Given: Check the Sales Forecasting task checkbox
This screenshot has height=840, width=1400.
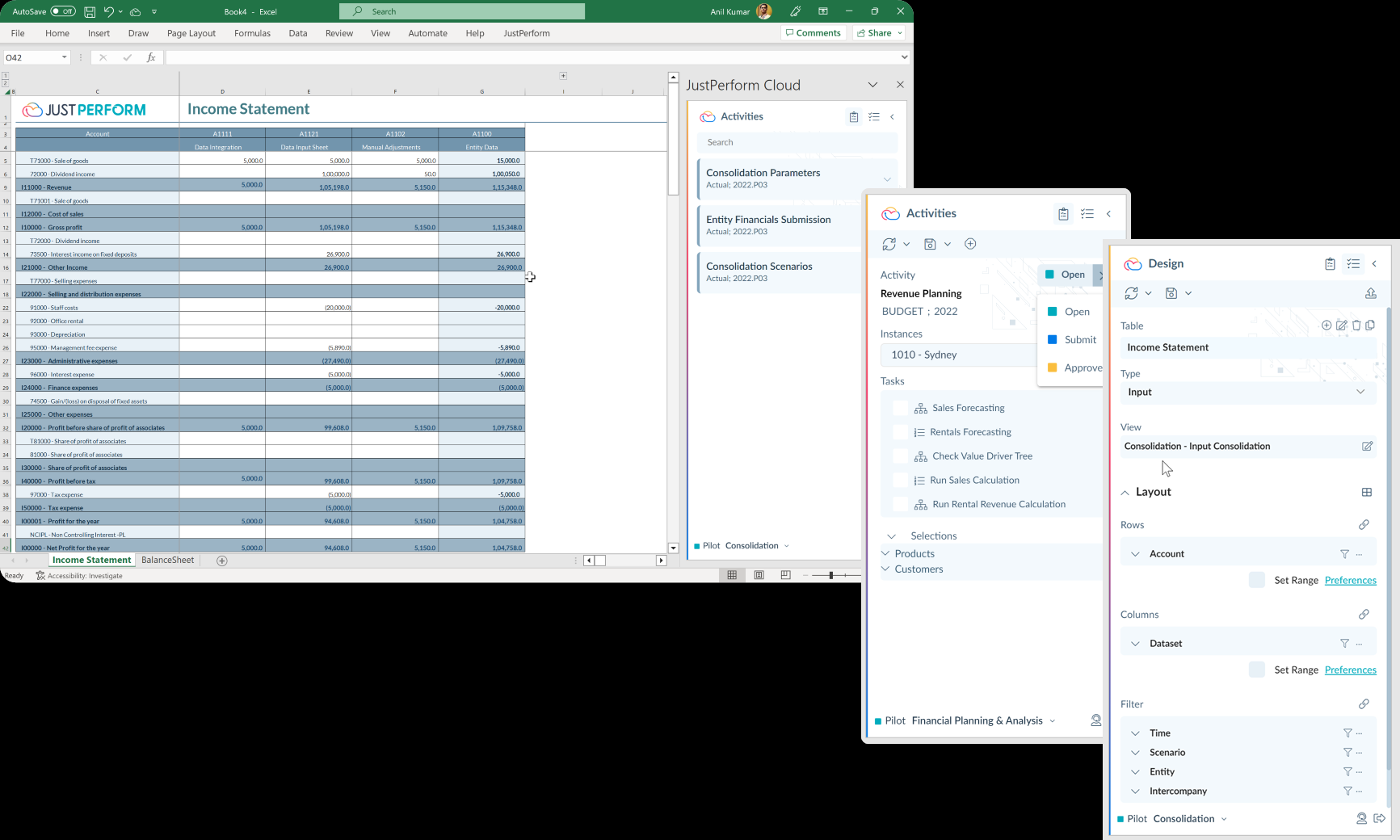Looking at the screenshot, I should (x=899, y=408).
